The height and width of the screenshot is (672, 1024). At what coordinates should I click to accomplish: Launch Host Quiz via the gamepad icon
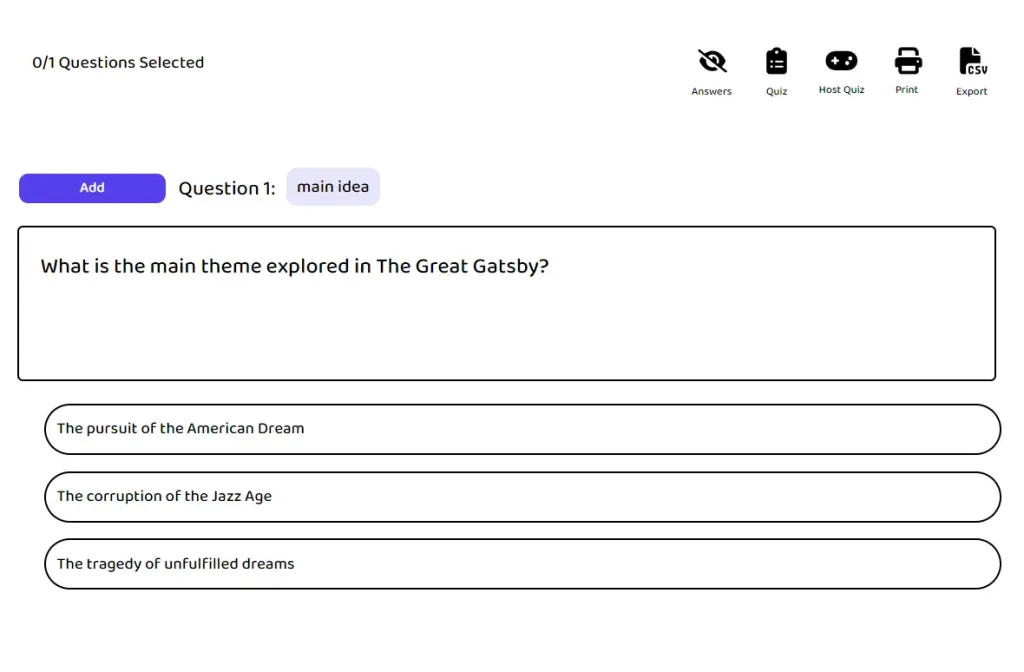[841, 61]
